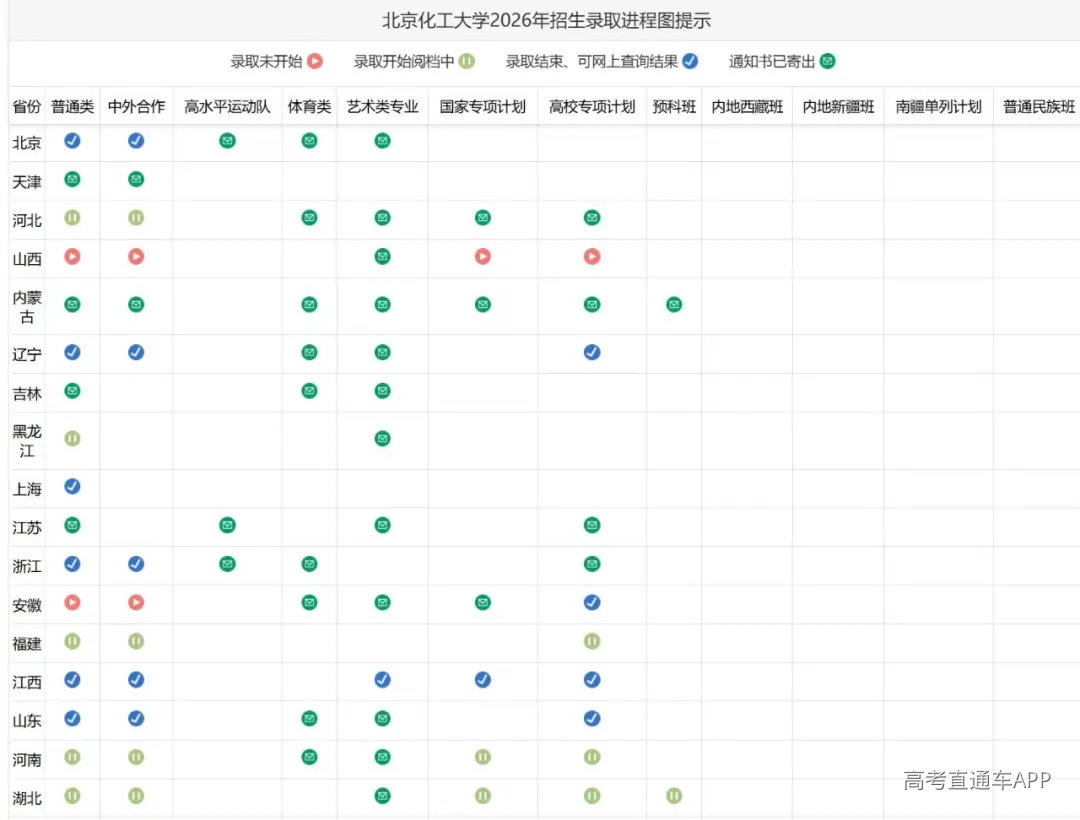Click 天津 中外合作 green mail icon

(x=136, y=179)
